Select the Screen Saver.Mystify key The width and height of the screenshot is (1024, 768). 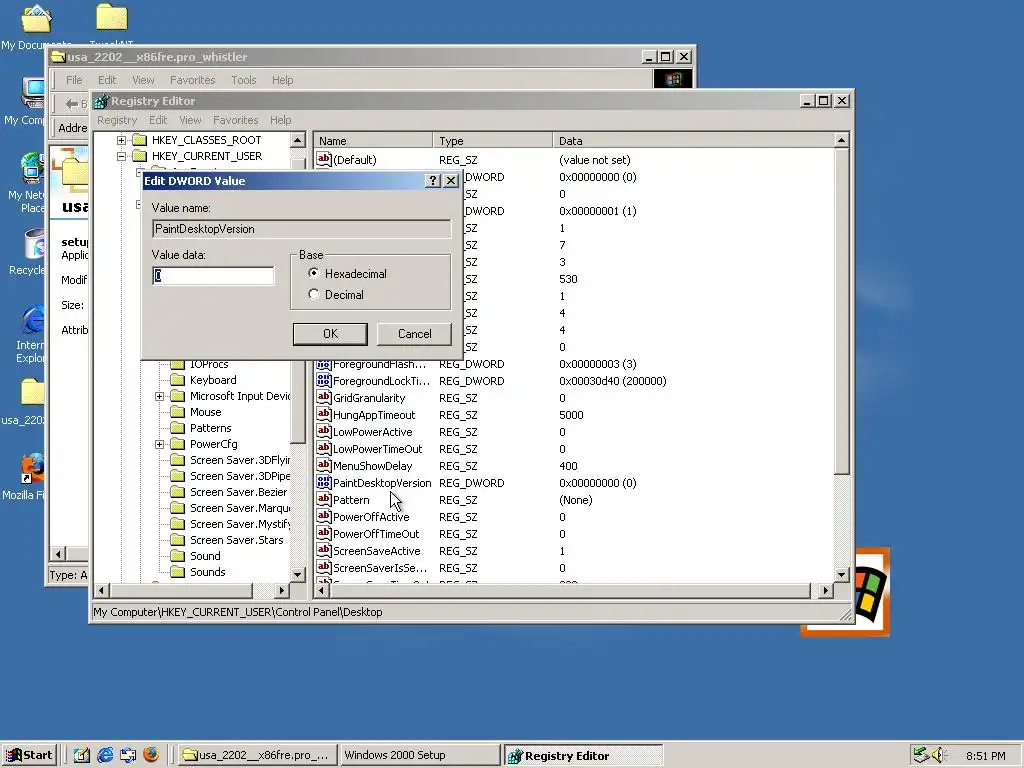[239, 524]
